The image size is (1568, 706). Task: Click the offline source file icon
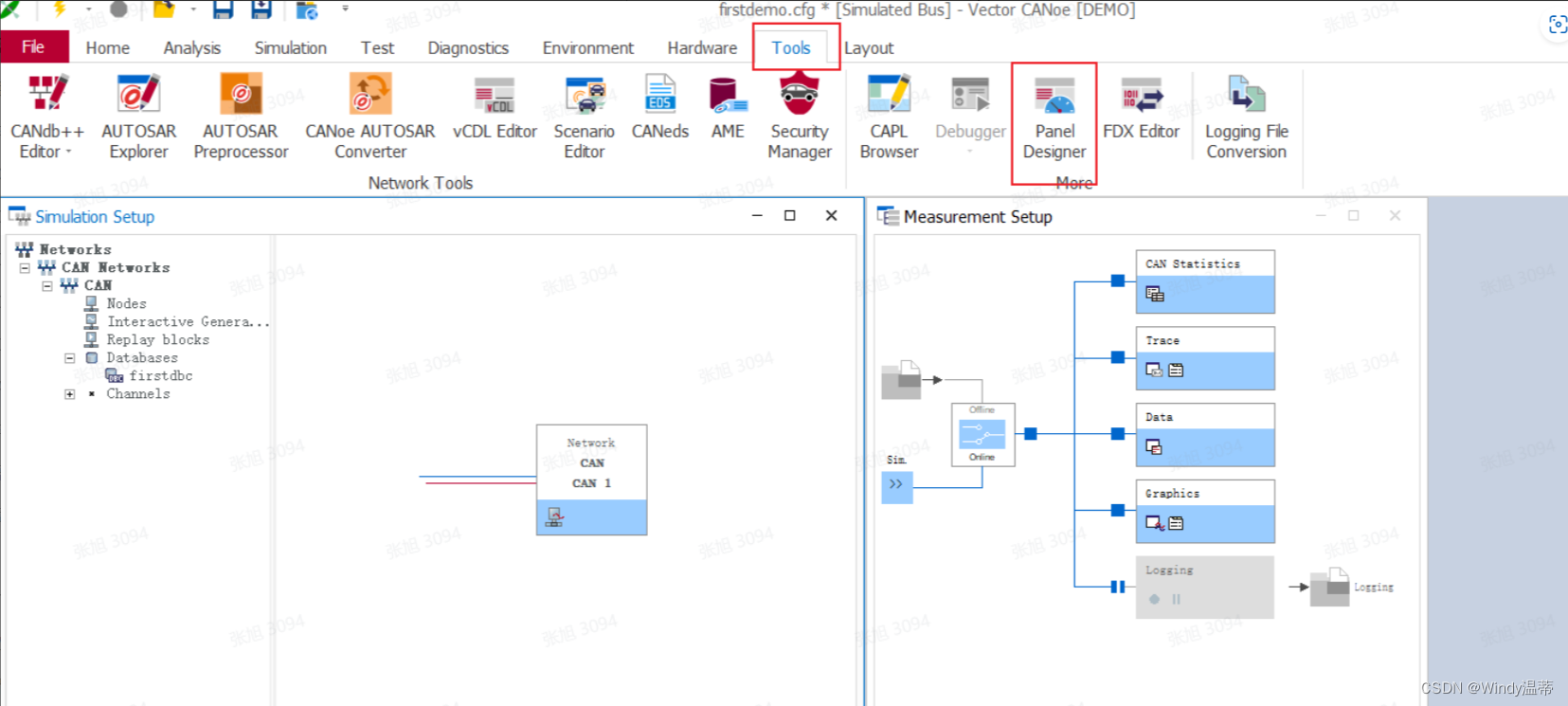(901, 380)
